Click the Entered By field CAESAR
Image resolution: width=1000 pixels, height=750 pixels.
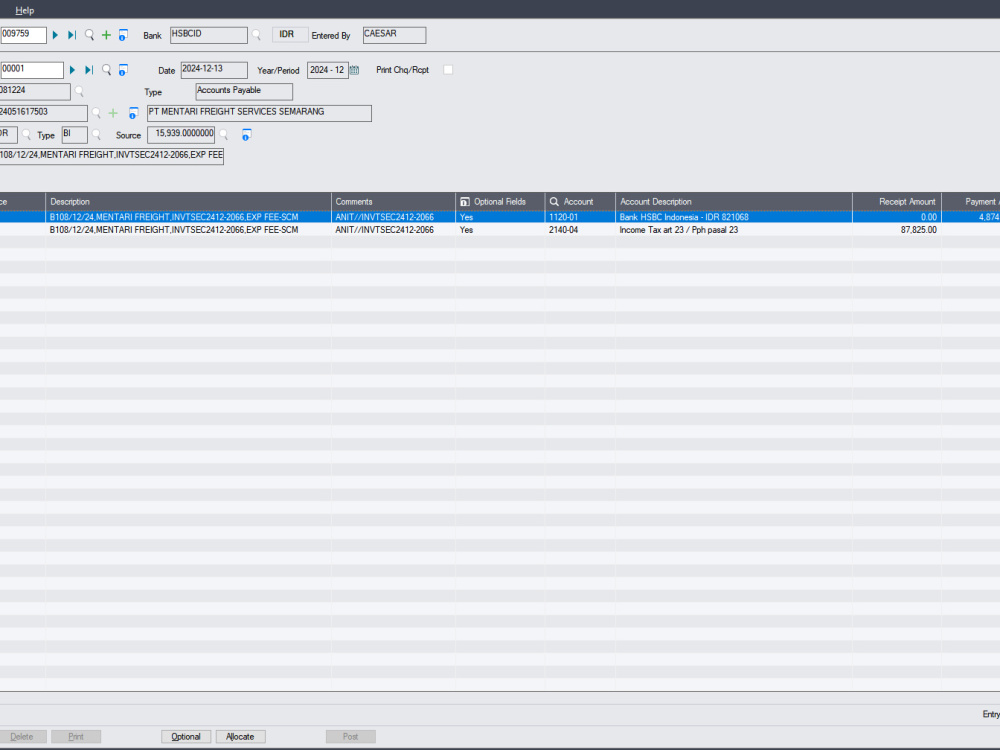[394, 35]
